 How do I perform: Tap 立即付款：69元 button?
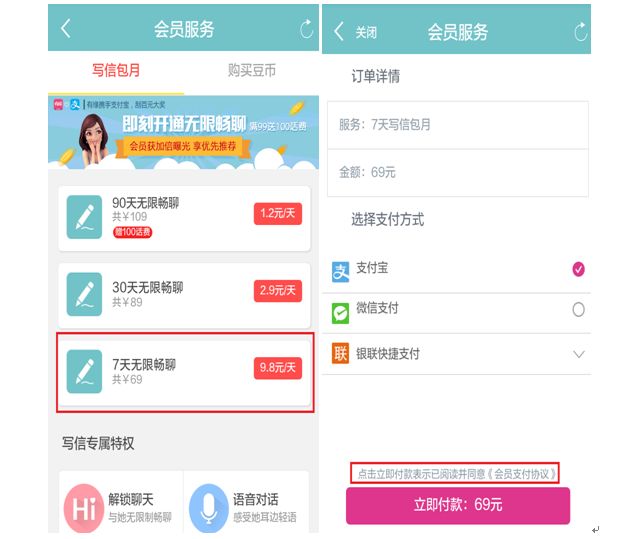458,505
